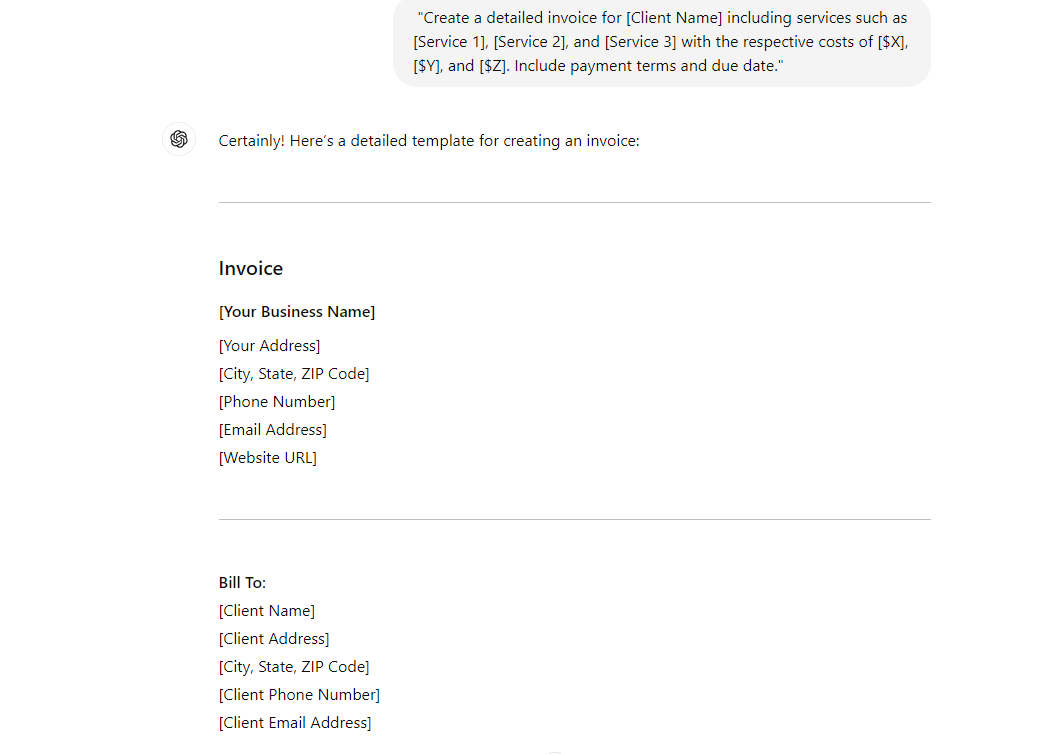Click the [Your Address] placeholder line

pyautogui.click(x=269, y=346)
